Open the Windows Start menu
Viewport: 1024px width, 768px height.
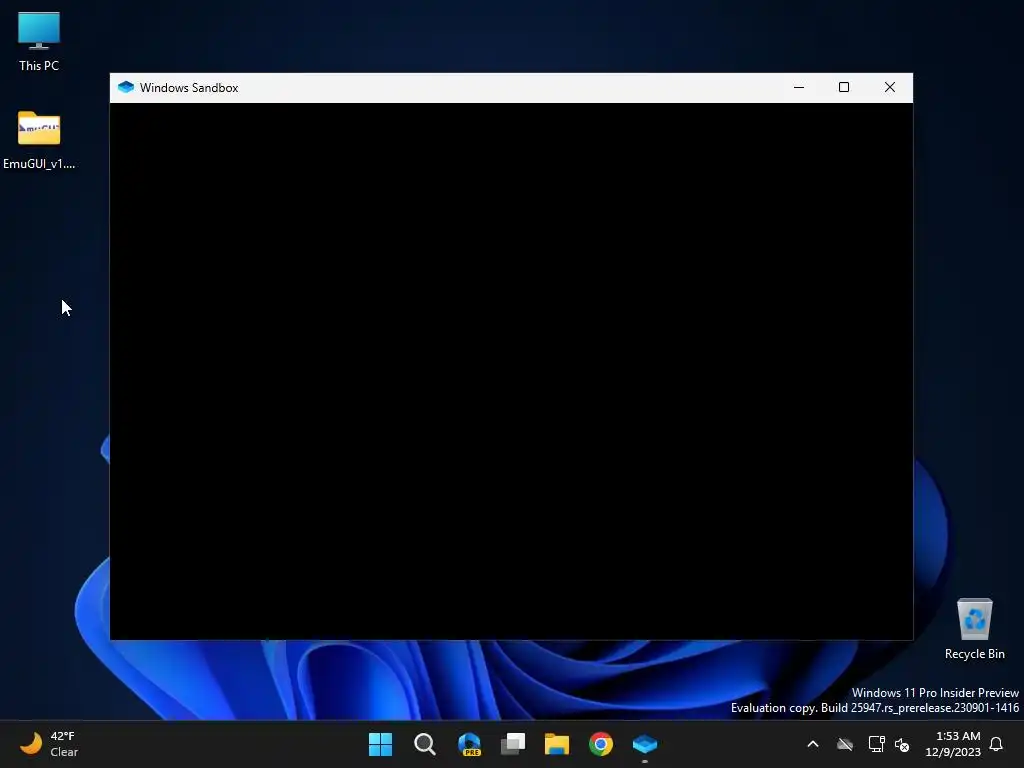(x=380, y=744)
